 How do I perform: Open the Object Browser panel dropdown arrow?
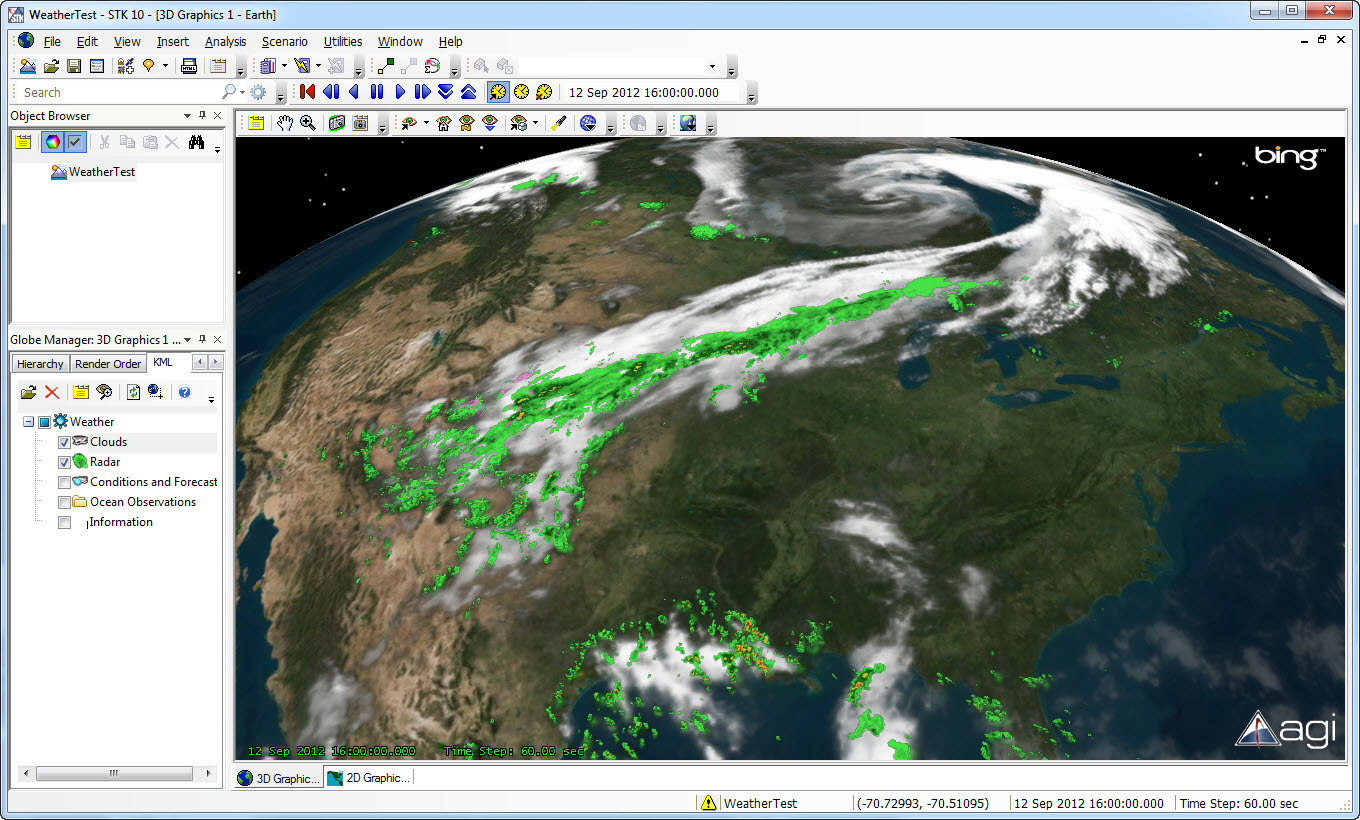[x=187, y=116]
